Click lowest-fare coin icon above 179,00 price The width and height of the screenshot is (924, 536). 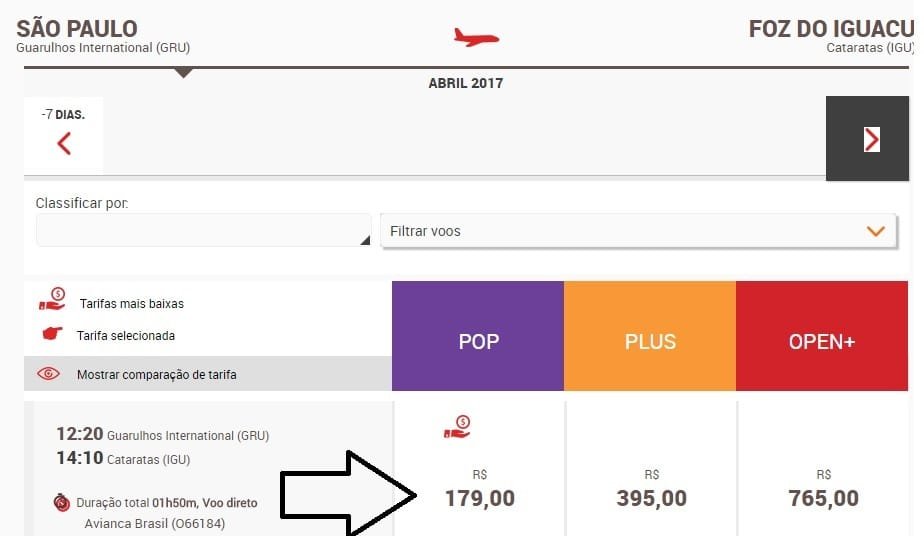coord(457,427)
